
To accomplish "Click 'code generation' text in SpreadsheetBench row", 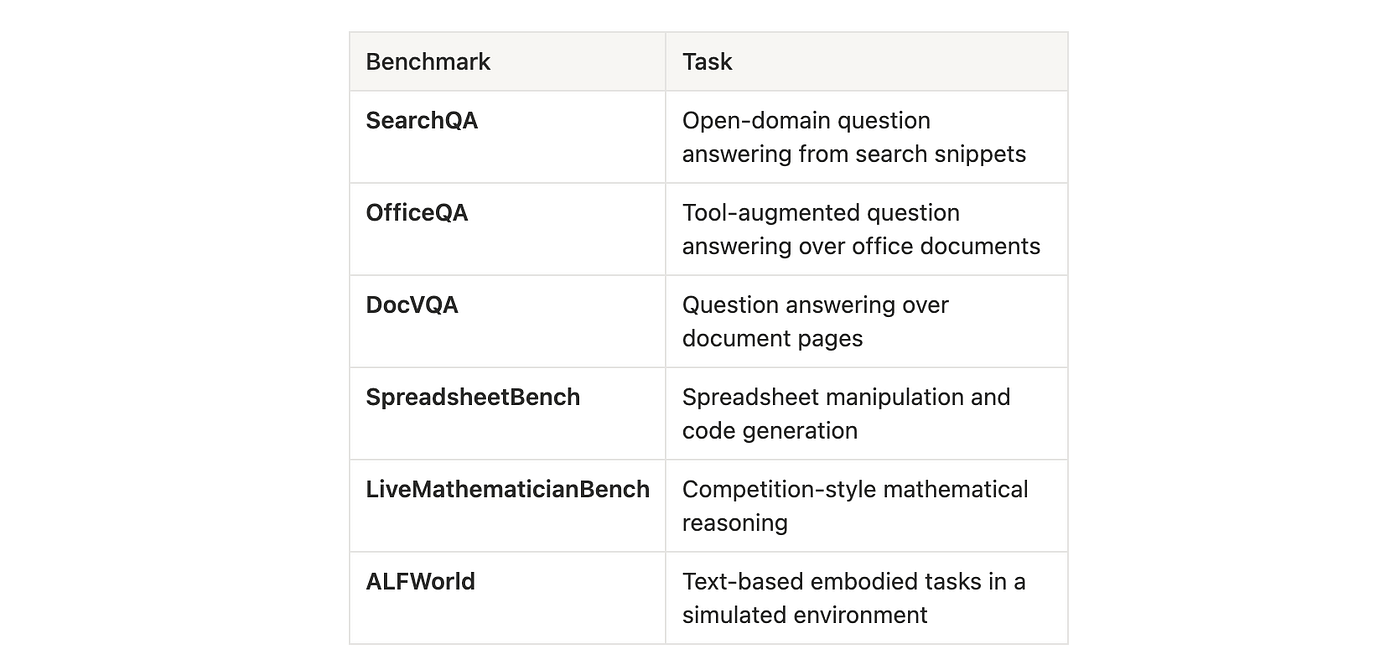I will click(x=770, y=430).
